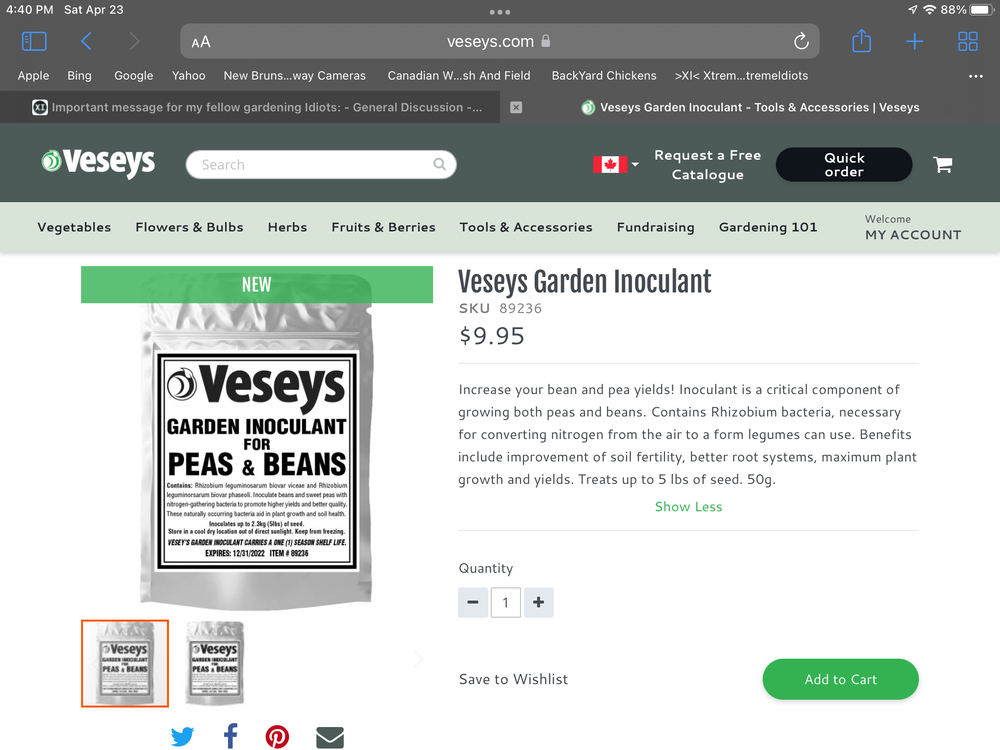This screenshot has height=750, width=1000.
Task: Decrease quantity with minus button
Action: tap(473, 602)
